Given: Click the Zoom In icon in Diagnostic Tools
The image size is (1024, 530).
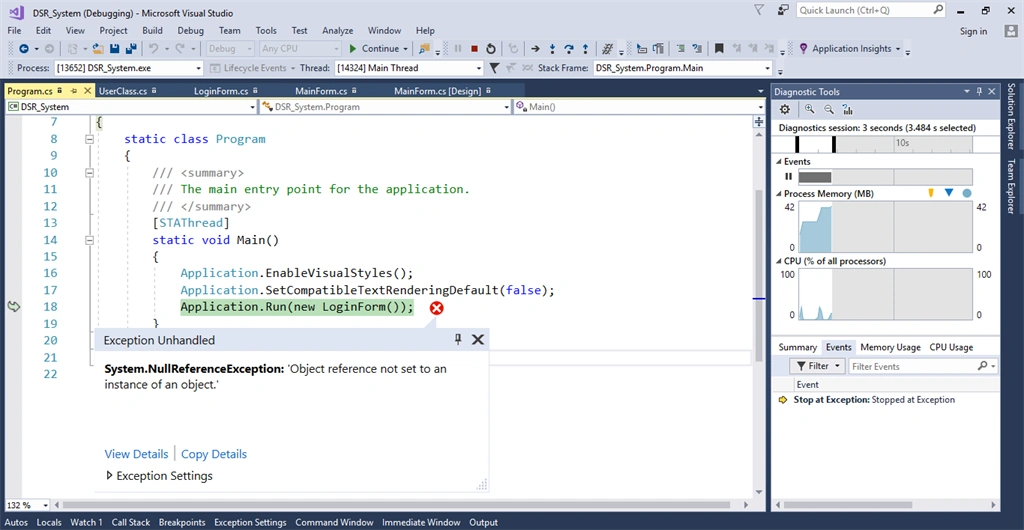Looking at the screenshot, I should click(810, 110).
